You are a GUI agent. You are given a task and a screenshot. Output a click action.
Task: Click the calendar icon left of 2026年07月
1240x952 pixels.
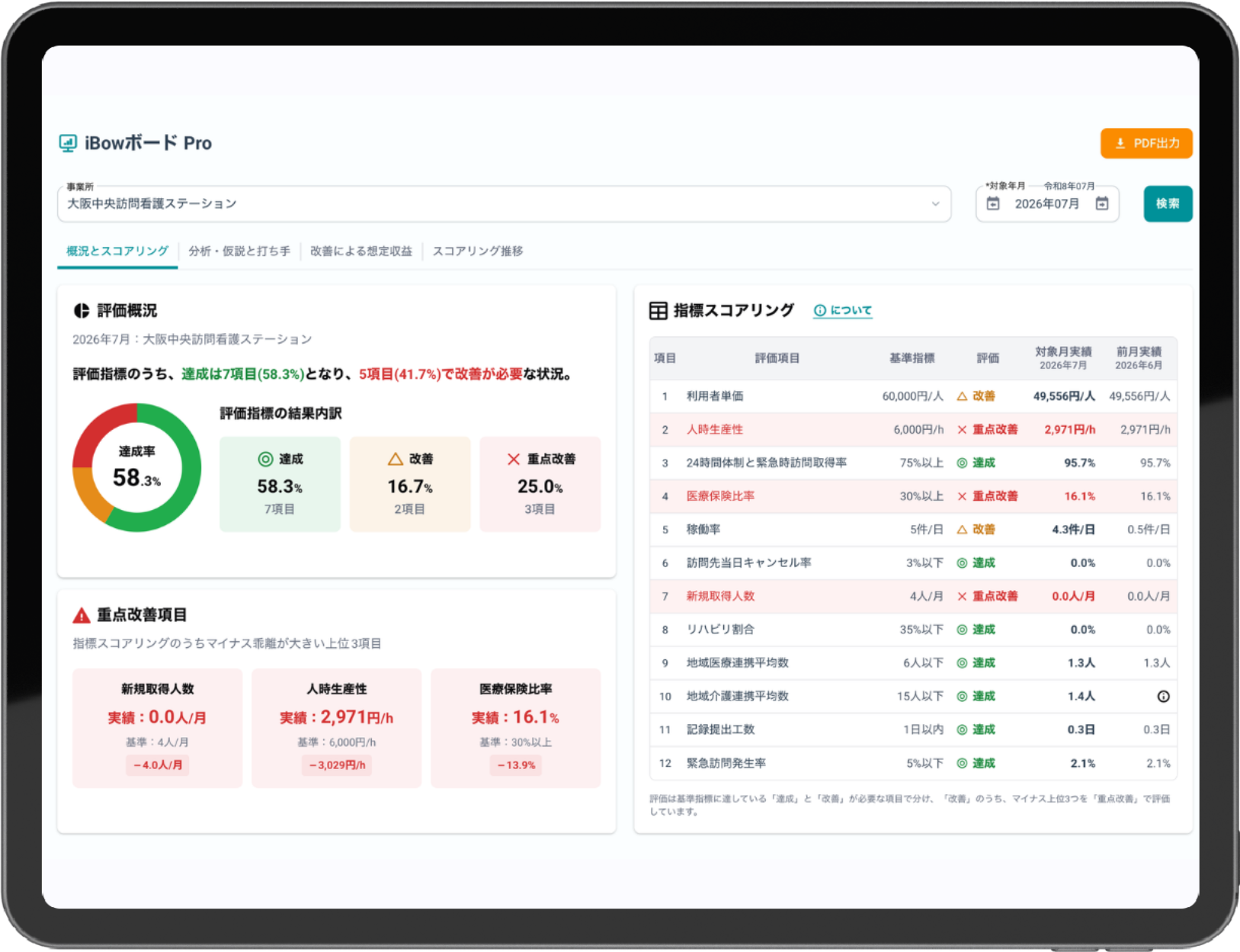(x=993, y=204)
